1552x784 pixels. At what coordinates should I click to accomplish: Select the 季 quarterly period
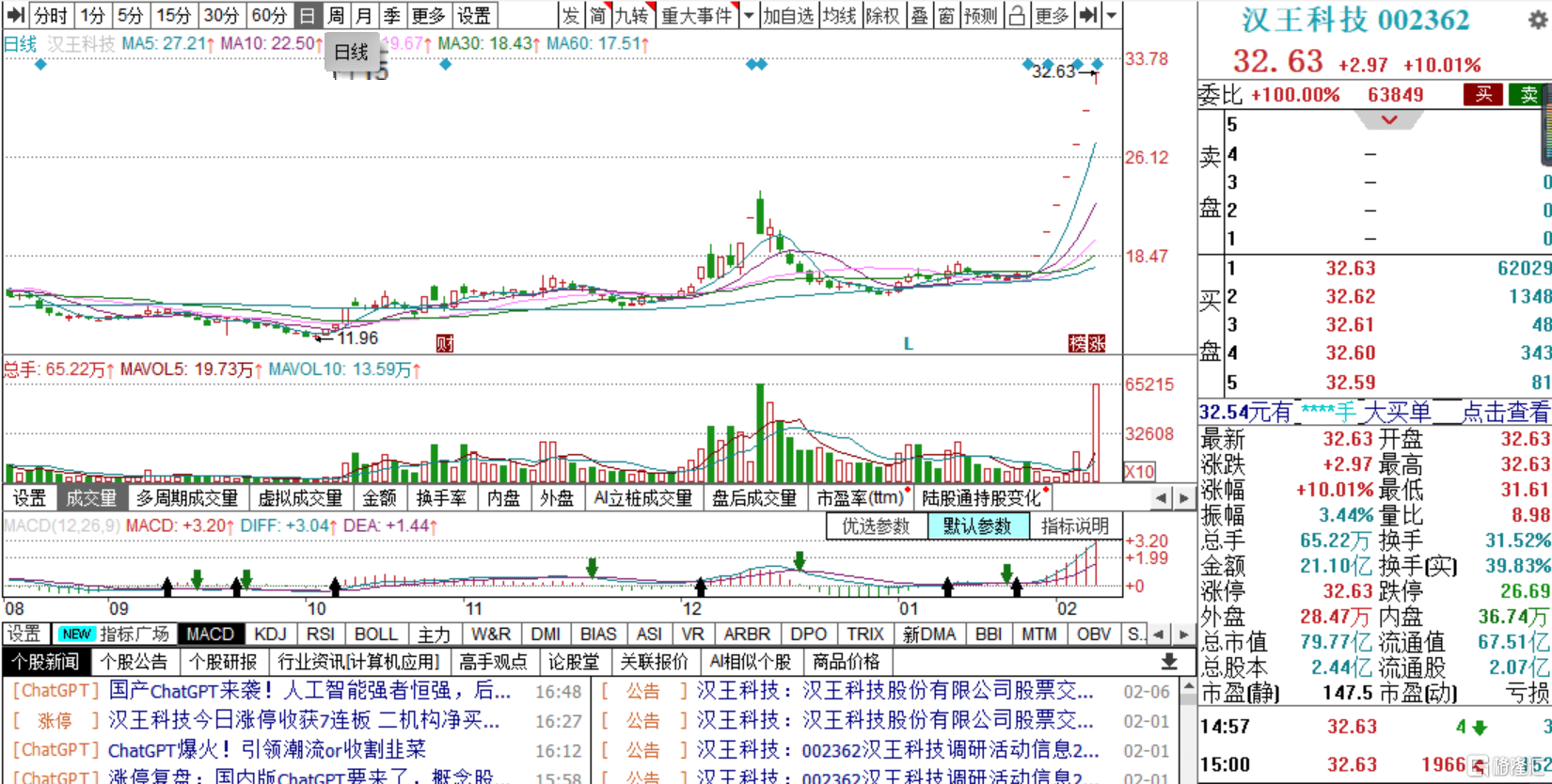pos(392,15)
